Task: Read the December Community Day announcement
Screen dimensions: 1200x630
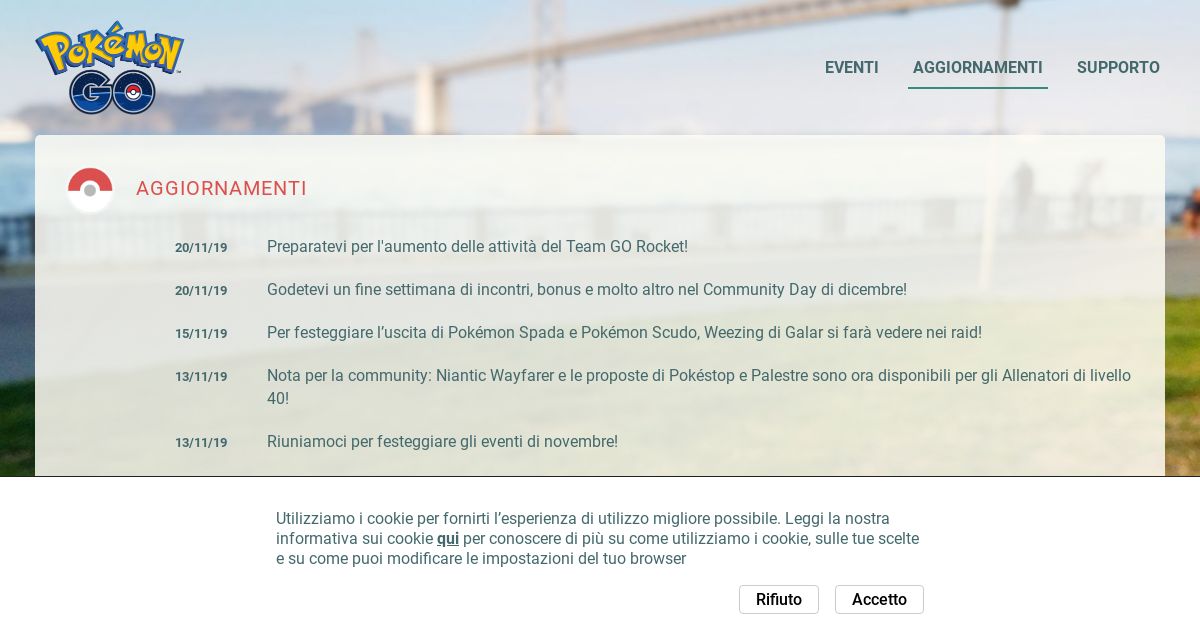Action: [x=587, y=290]
